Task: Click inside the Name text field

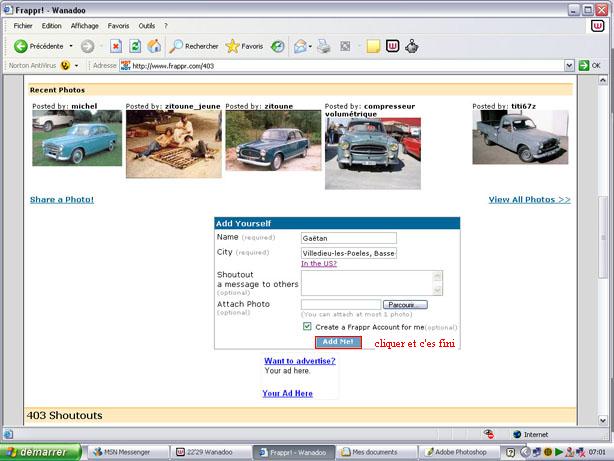Action: 348,238
